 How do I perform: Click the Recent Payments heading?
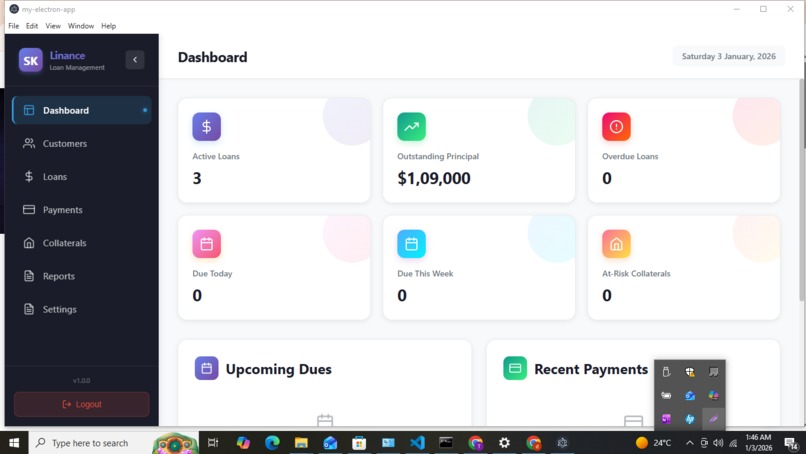tap(591, 369)
